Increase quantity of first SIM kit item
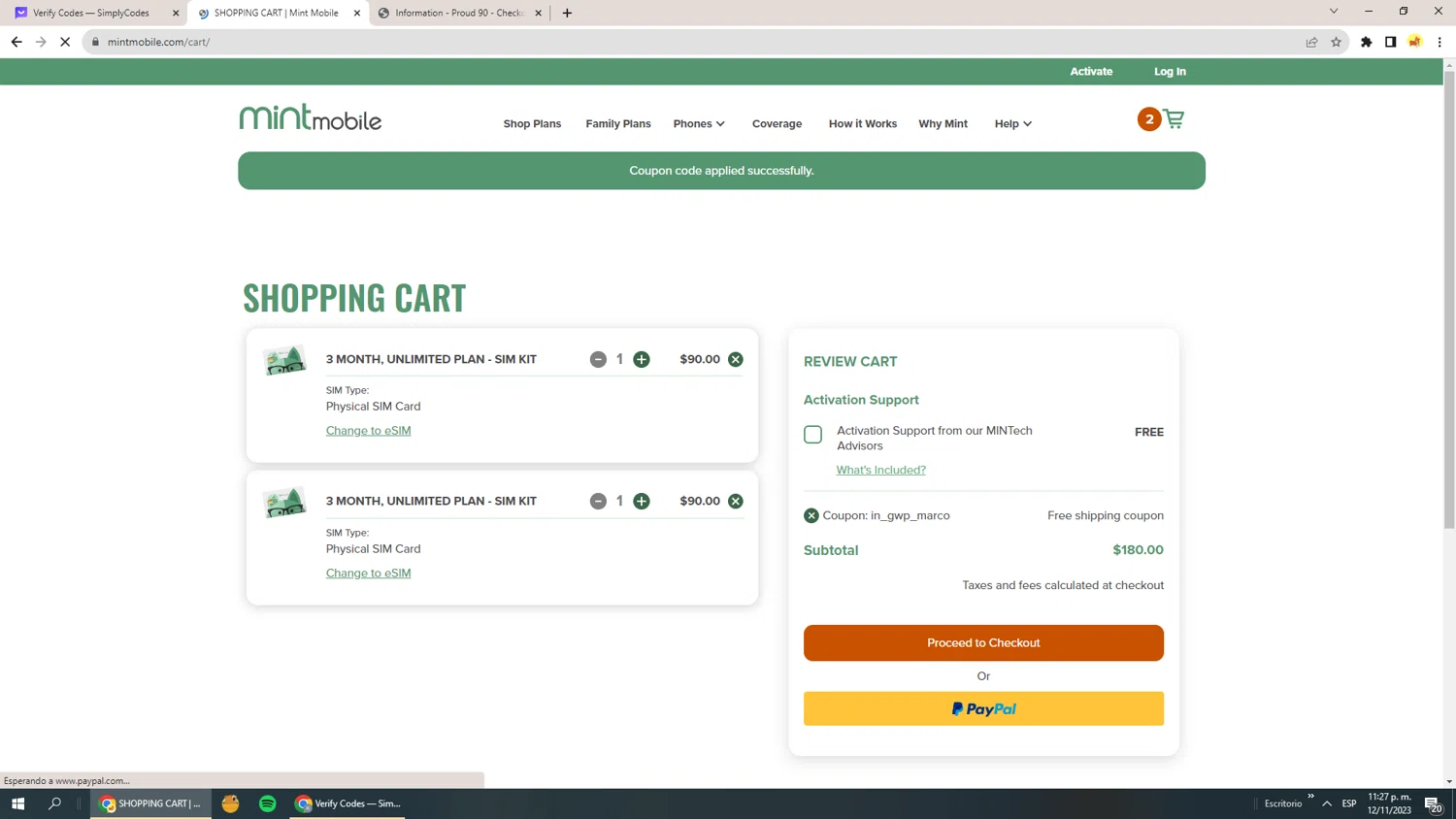 [x=642, y=359]
